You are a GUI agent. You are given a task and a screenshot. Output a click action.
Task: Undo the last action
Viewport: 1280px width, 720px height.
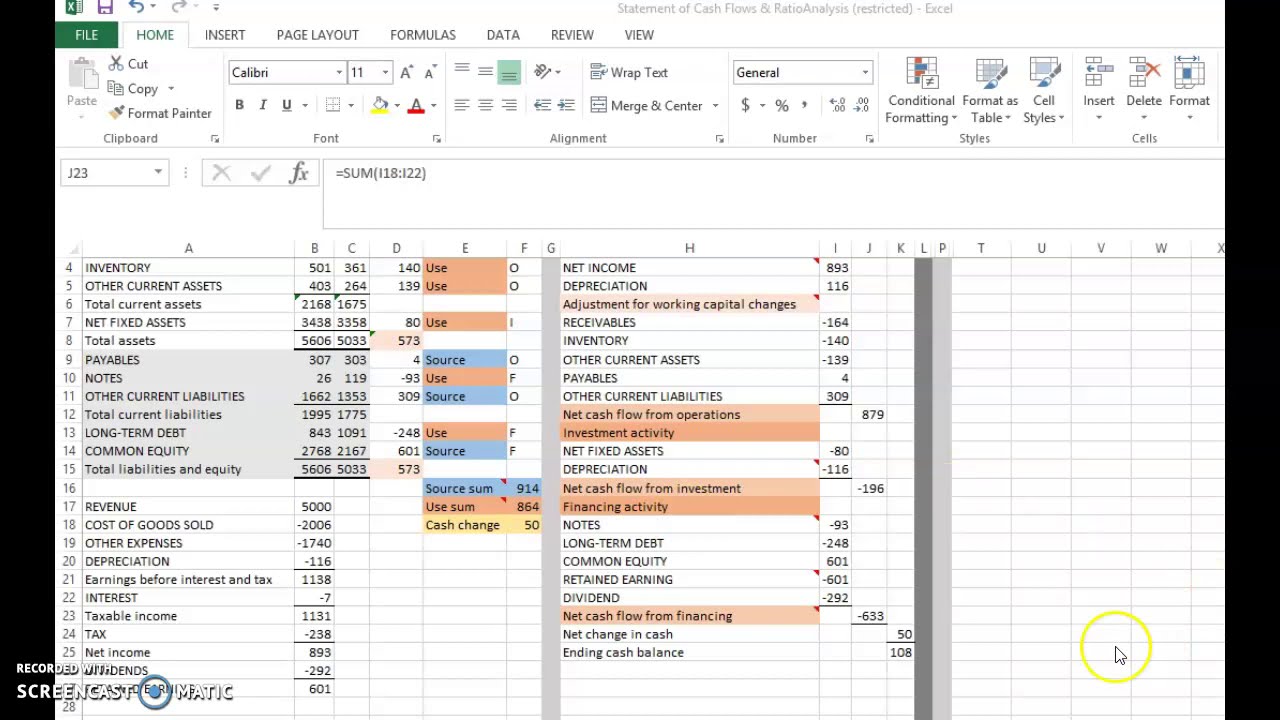tap(136, 8)
